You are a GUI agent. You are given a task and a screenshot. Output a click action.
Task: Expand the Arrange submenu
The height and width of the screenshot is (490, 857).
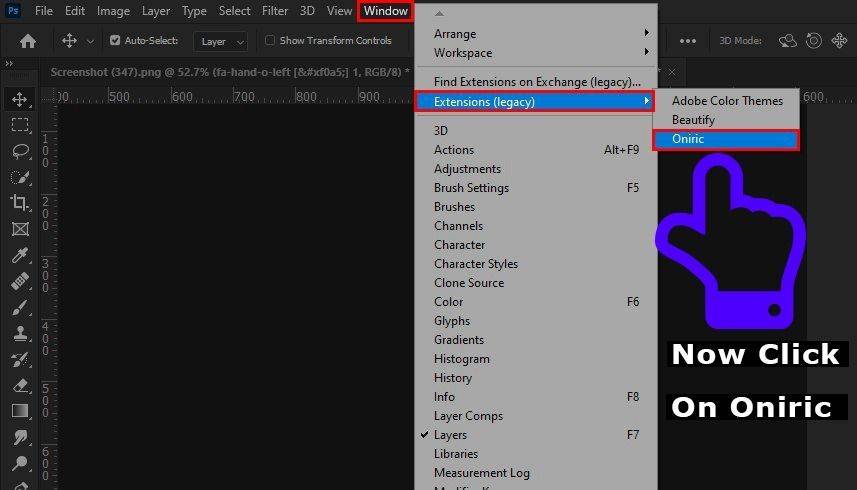click(x=536, y=34)
